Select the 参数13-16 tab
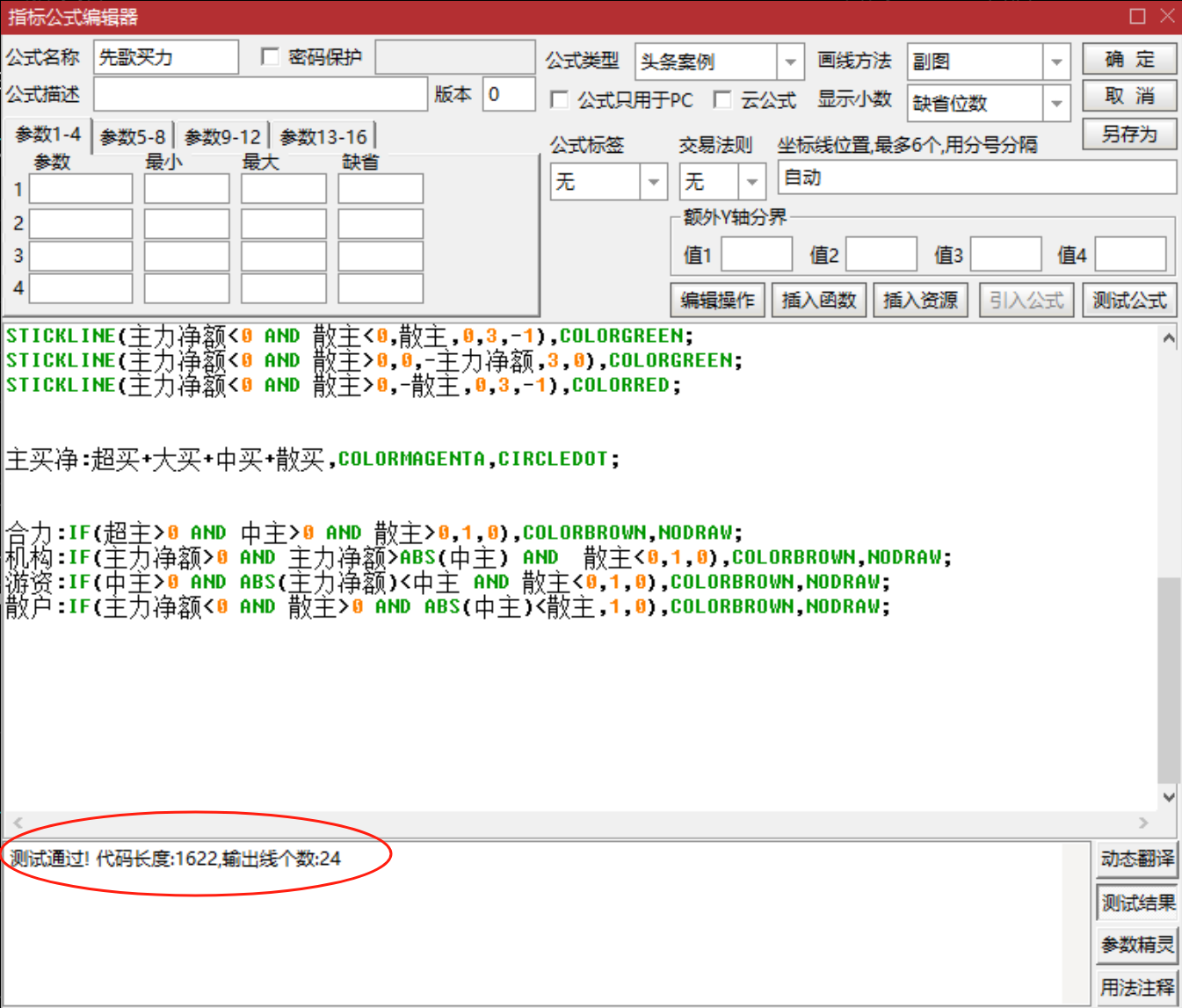Viewport: 1182px width, 1008px height. click(323, 137)
